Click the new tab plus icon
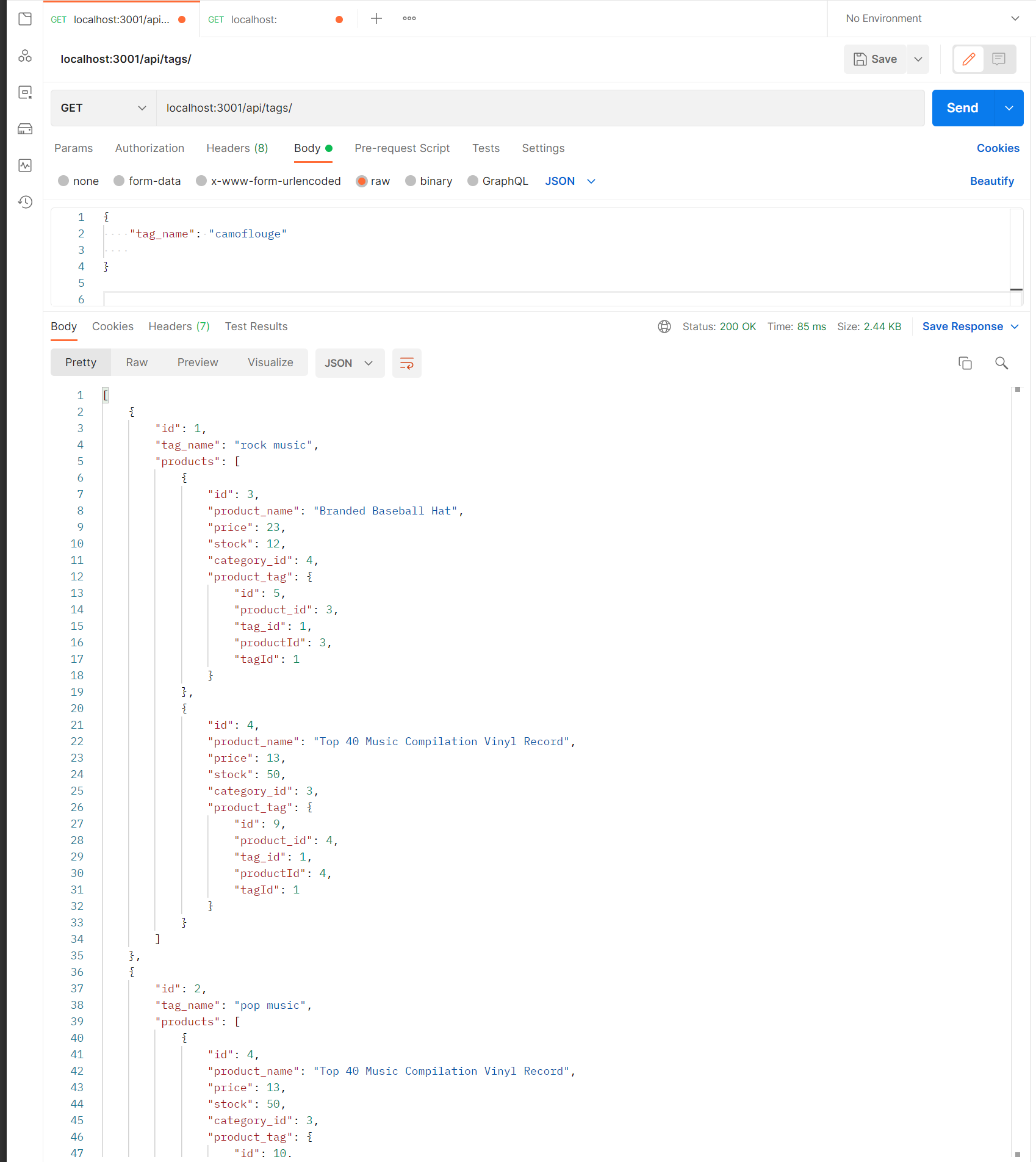The height and width of the screenshot is (1162, 1036). coord(376,19)
